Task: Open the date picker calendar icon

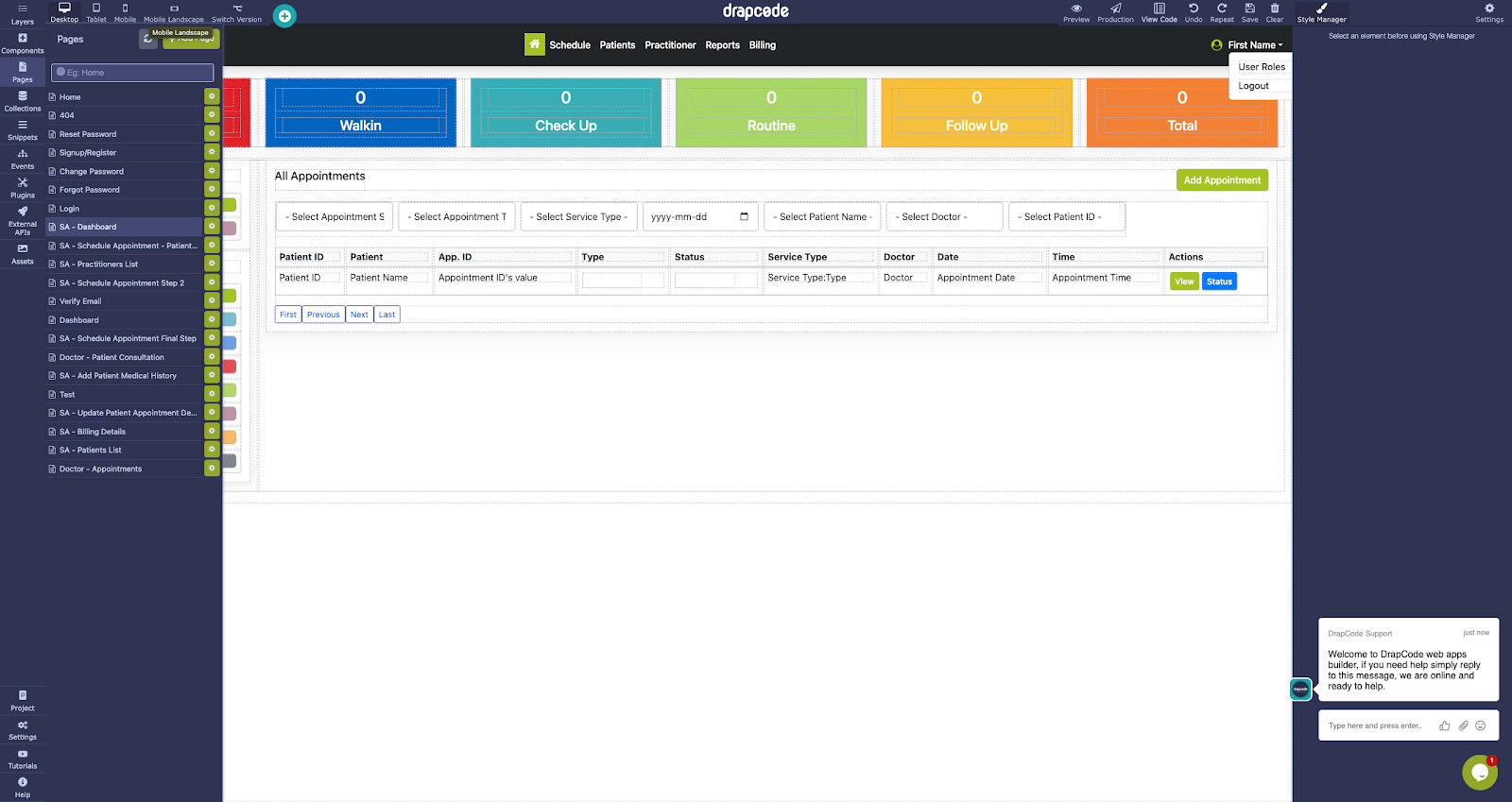Action: coord(745,216)
